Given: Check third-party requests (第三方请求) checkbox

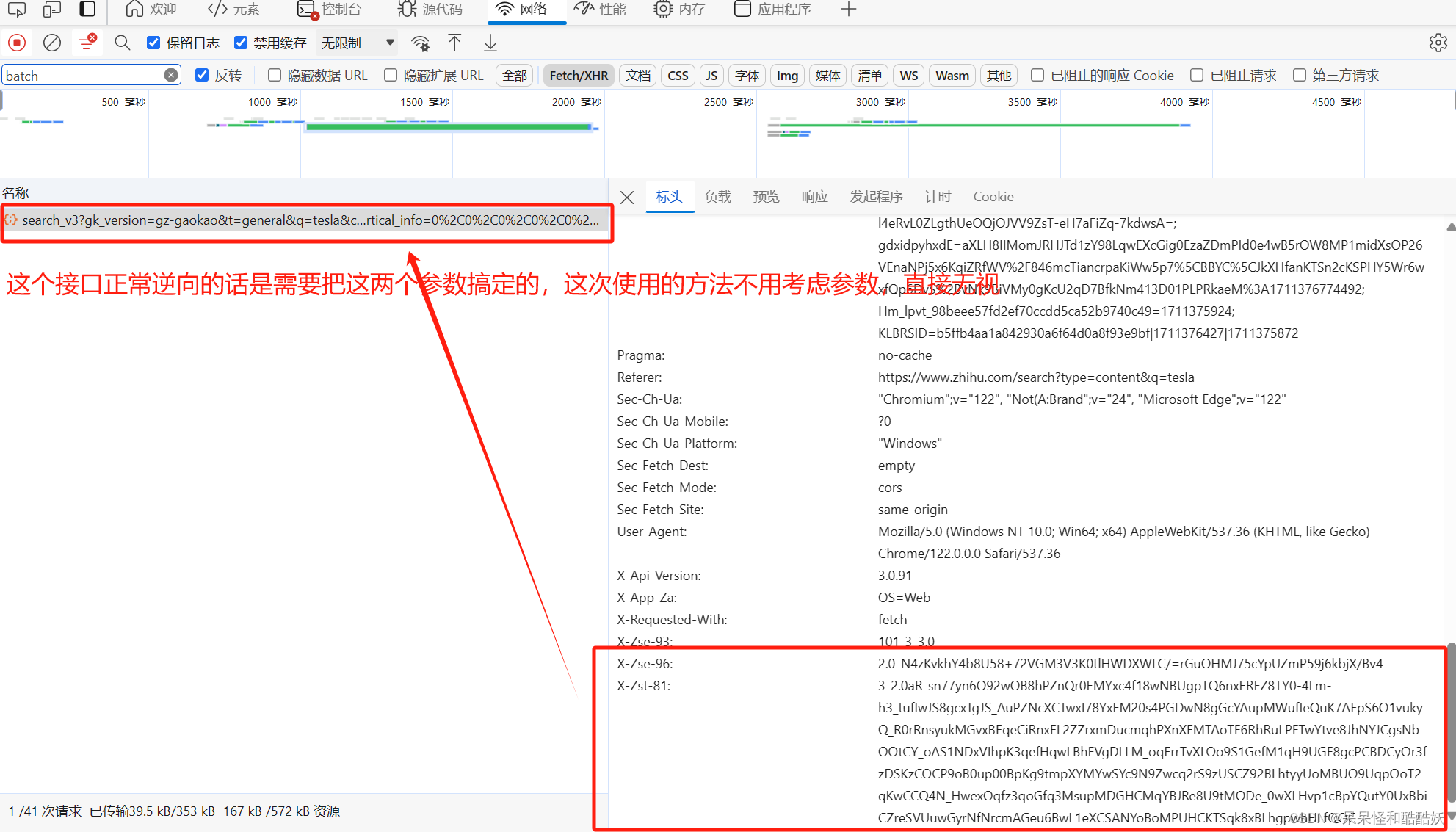Looking at the screenshot, I should pyautogui.click(x=1300, y=75).
